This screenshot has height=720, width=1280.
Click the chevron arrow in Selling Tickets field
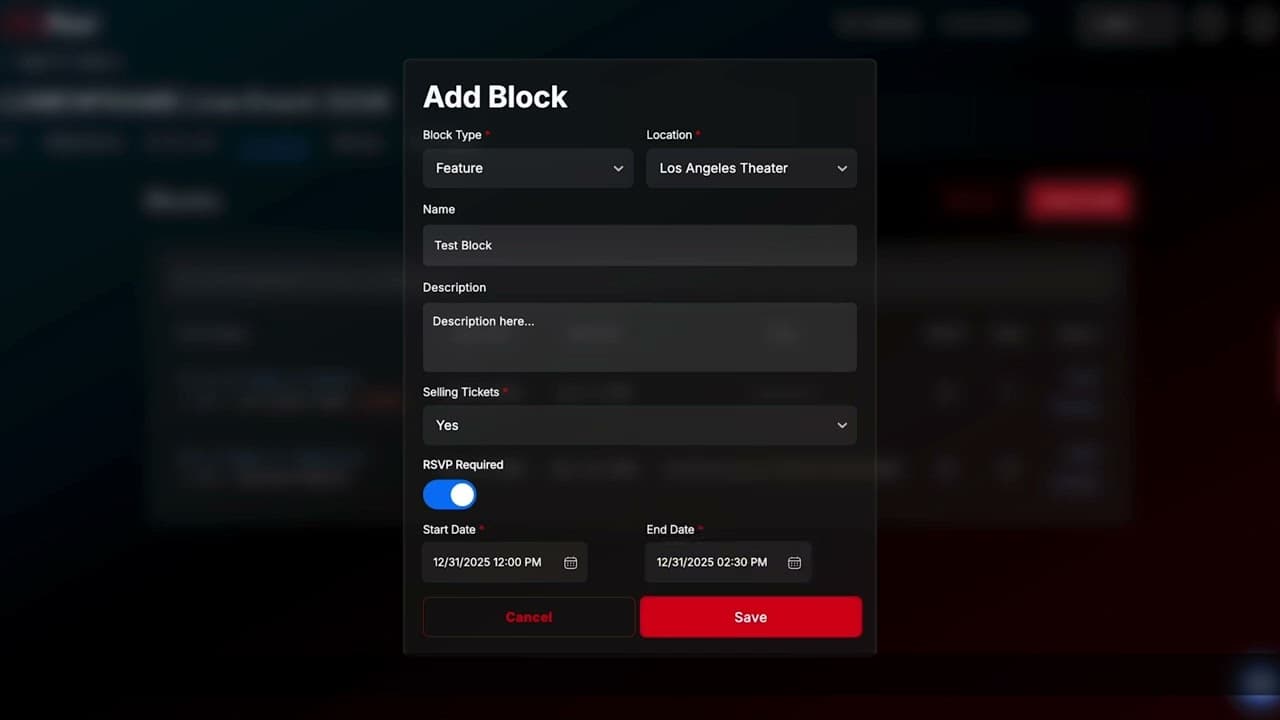(842, 426)
